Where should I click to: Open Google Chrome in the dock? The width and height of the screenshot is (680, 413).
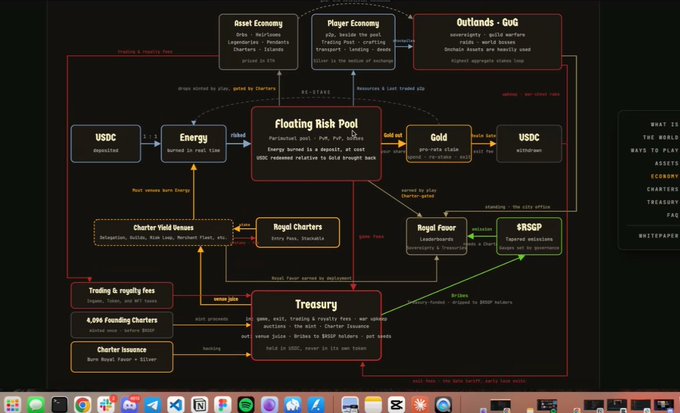[x=82, y=405]
